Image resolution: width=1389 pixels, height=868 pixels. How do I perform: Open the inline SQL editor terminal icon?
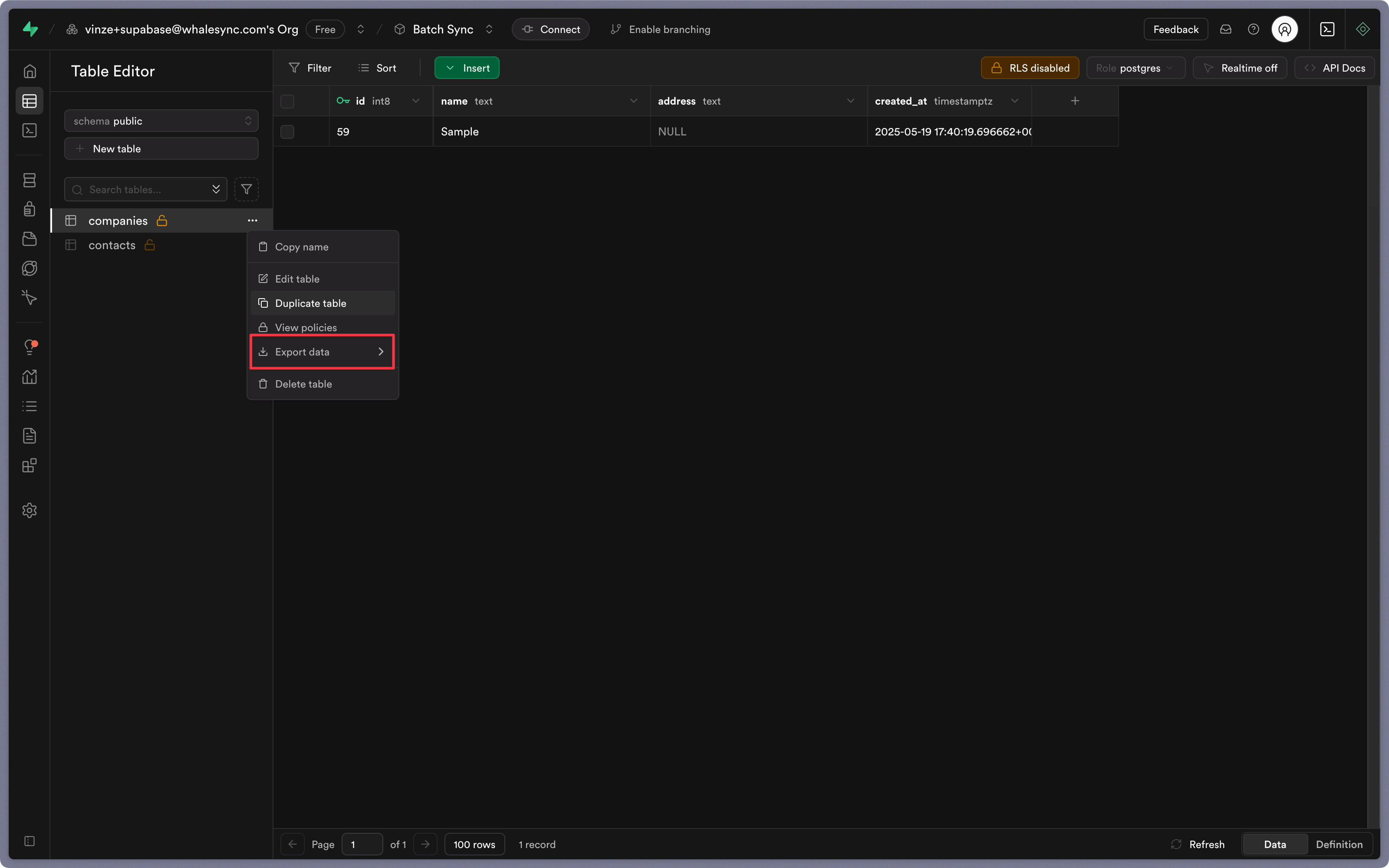(1327, 29)
